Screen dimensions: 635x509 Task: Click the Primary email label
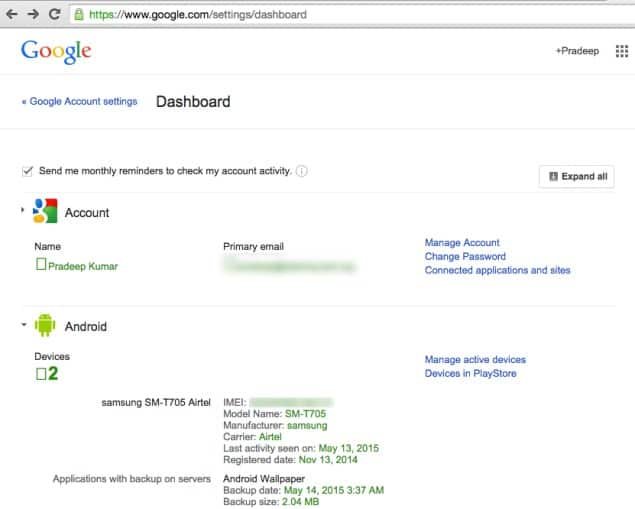tap(253, 247)
